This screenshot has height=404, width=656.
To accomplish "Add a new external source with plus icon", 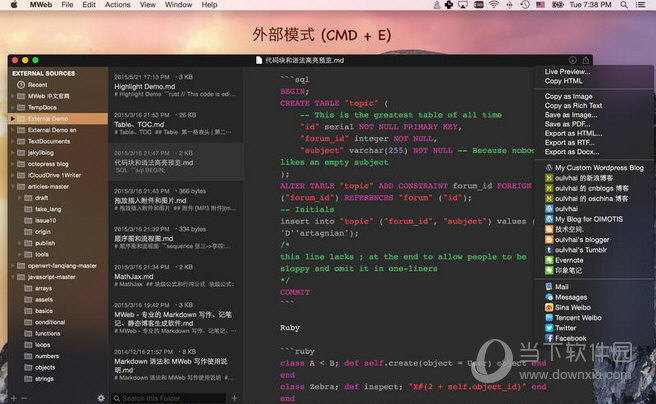I will [x=14, y=398].
